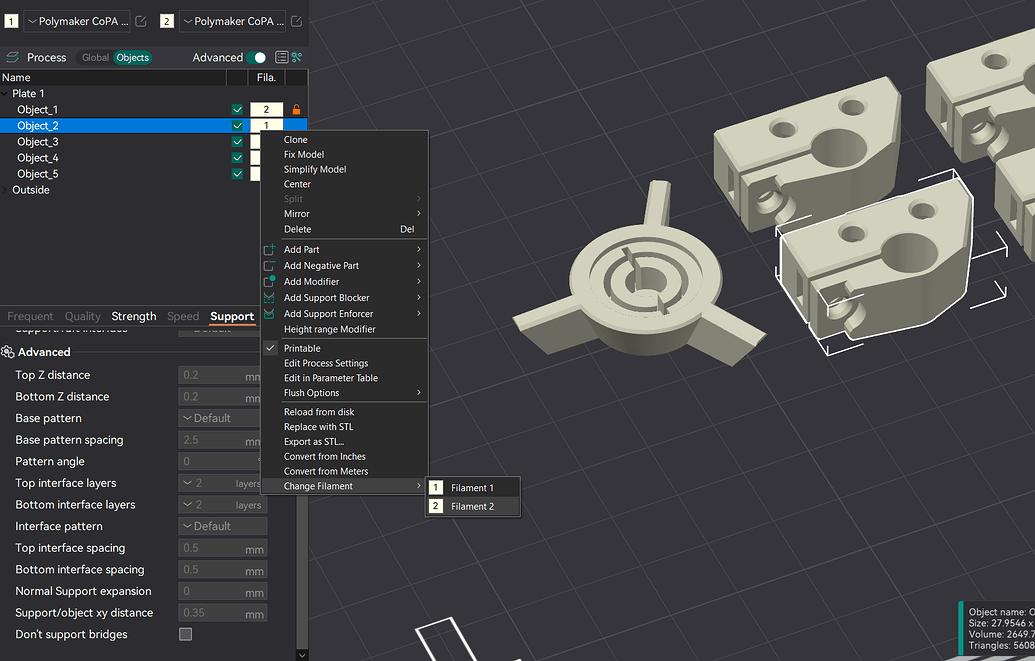
Task: Uncheck the Object_4 printable checkbox
Action: pyautogui.click(x=237, y=158)
